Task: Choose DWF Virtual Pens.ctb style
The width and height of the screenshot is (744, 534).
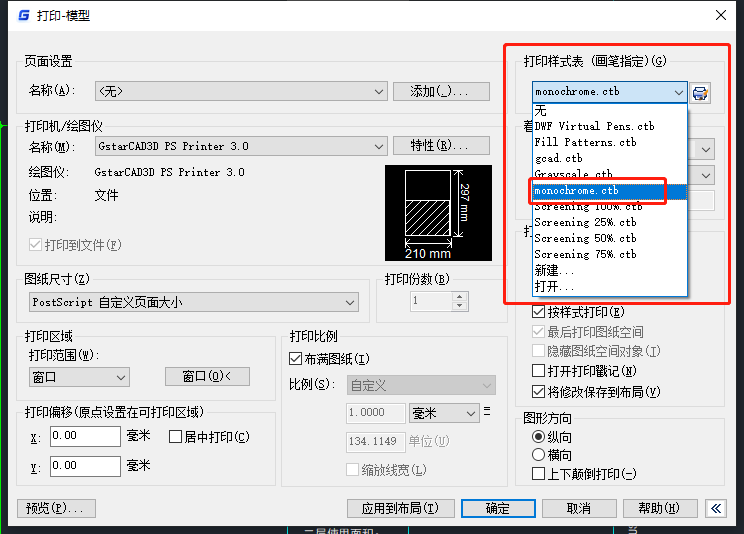Action: click(609, 126)
